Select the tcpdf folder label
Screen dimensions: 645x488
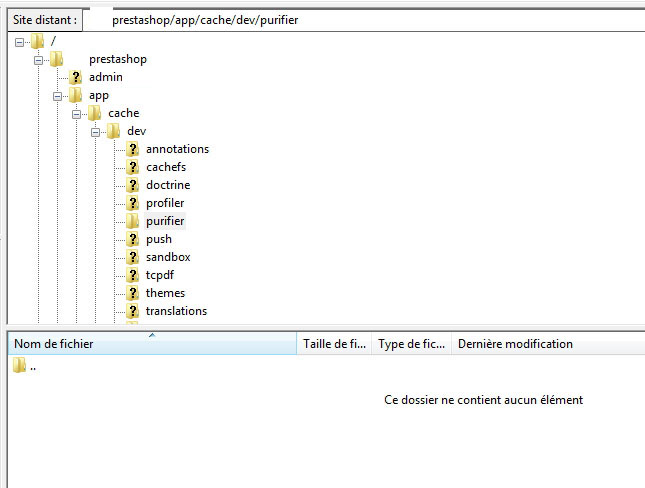pos(160,275)
